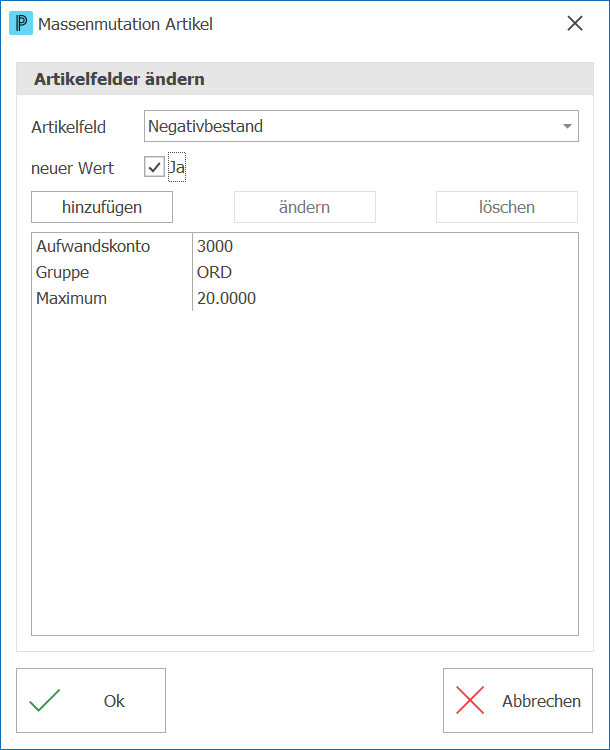
Task: Click the value 20.0000 in the list
Action: [x=226, y=298]
